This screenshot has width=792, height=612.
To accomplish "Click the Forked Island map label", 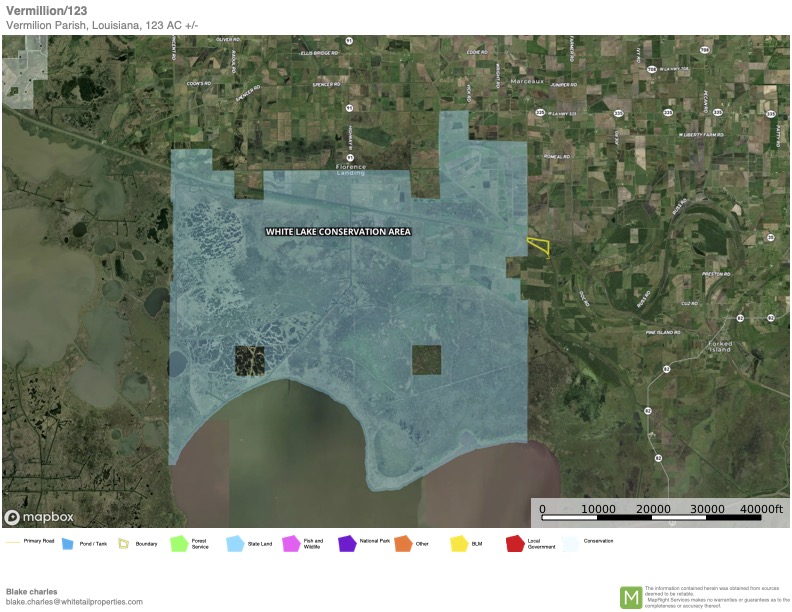I will 720,347.
